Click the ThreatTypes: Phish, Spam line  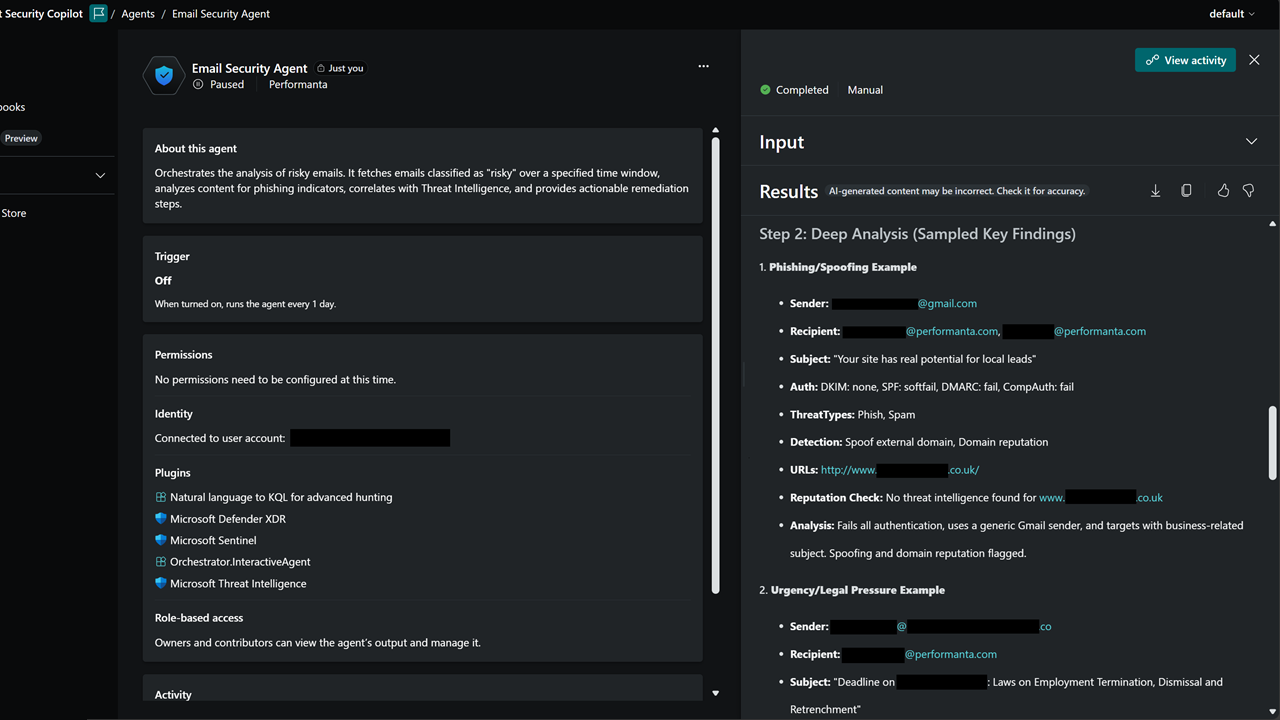pos(852,414)
